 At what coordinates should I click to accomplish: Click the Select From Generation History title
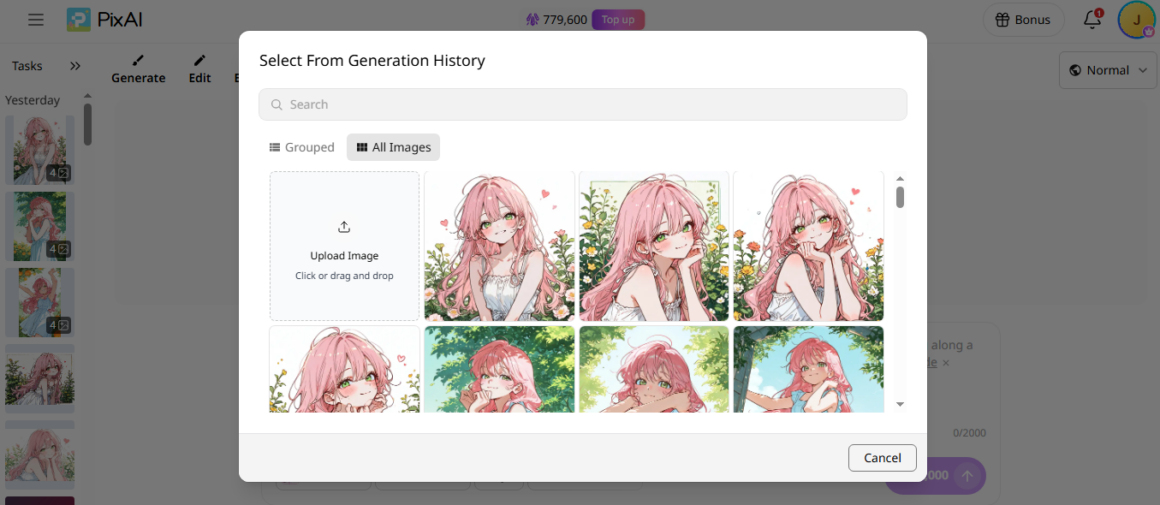click(372, 61)
